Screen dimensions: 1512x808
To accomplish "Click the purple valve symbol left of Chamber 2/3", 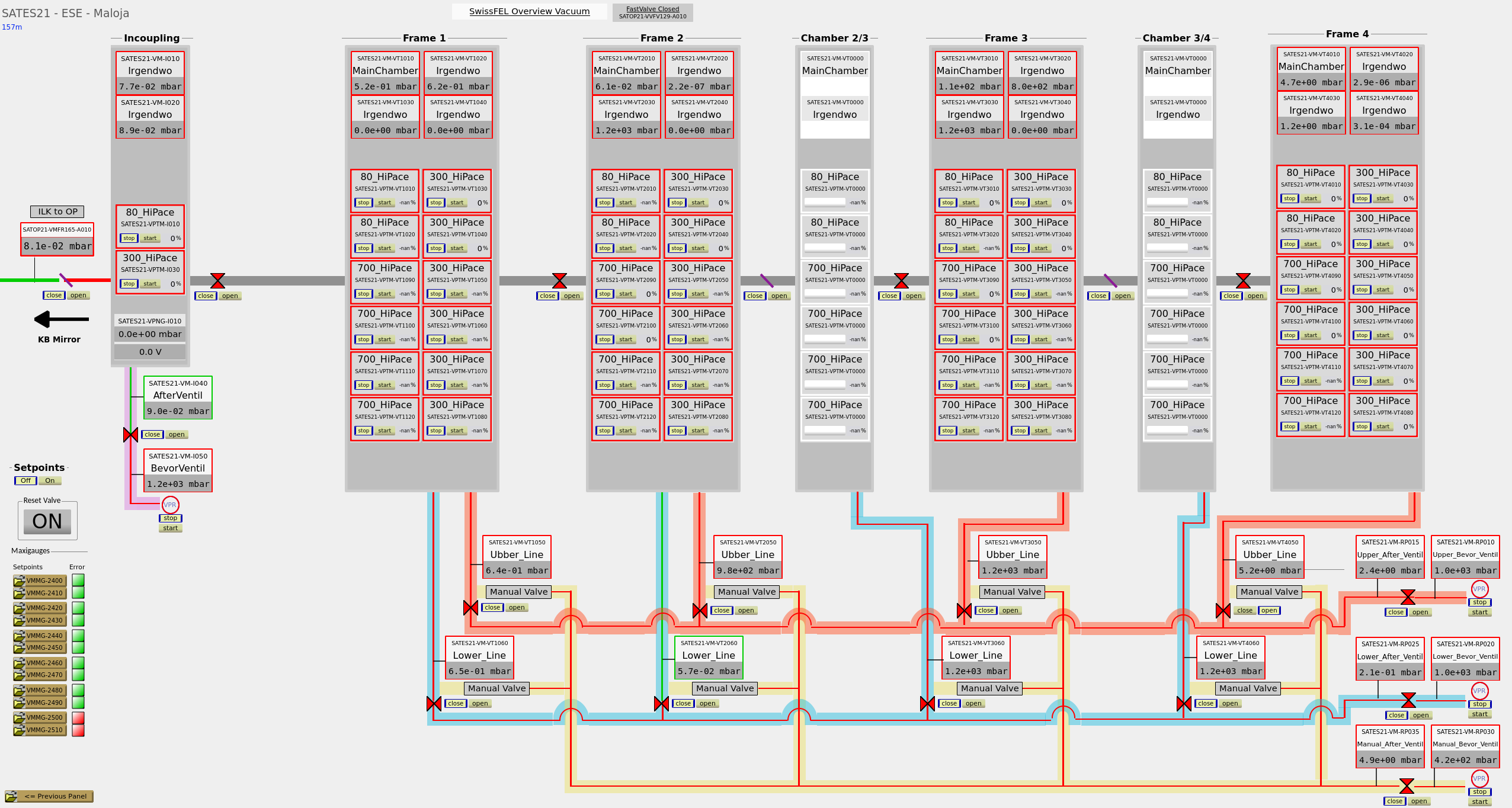I will pyautogui.click(x=767, y=281).
